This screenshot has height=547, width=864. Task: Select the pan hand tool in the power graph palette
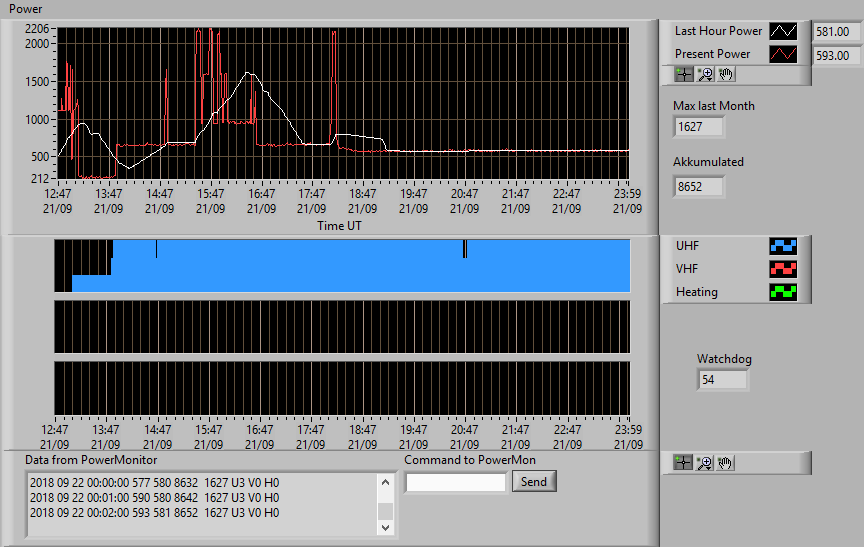coord(726,74)
